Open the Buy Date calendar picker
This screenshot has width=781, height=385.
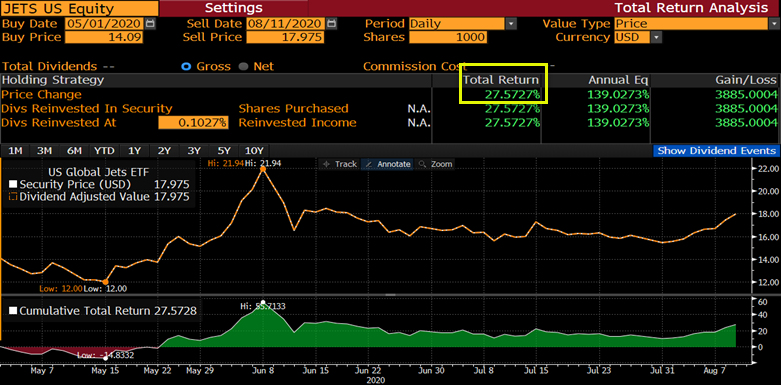[x=150, y=23]
